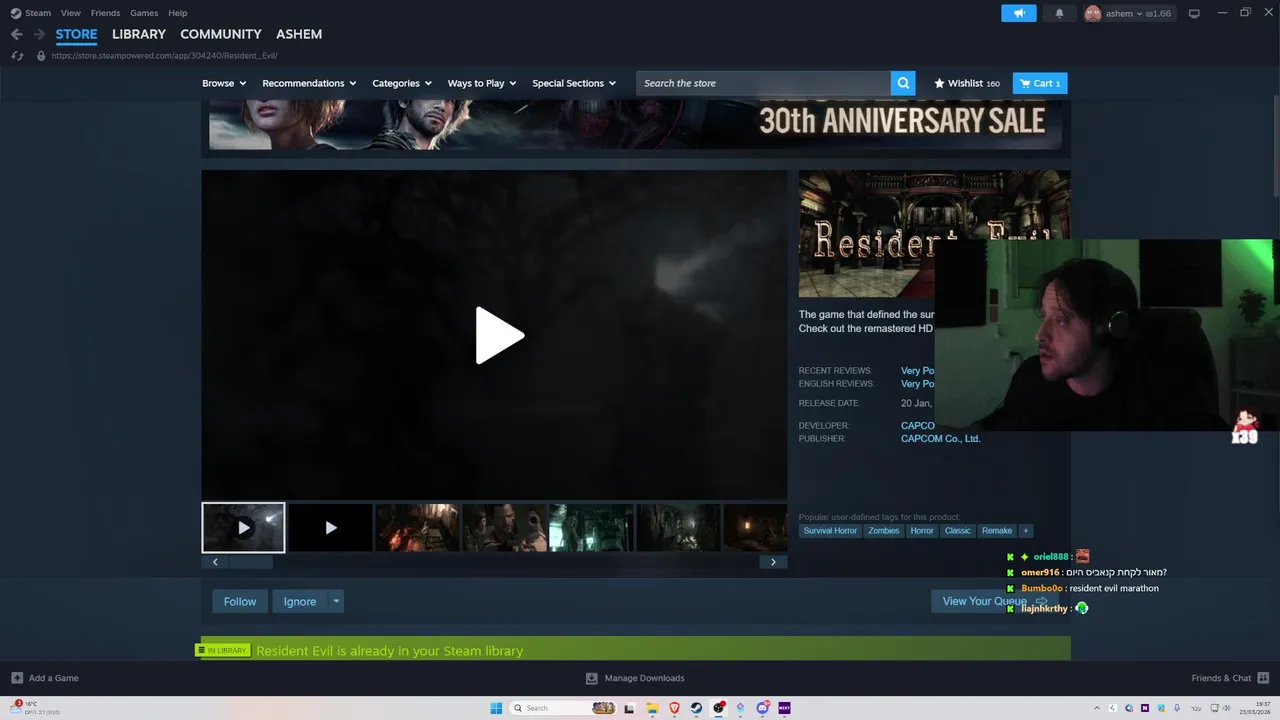The image size is (1280, 720).
Task: Open Discord from the taskbar
Action: (762, 708)
